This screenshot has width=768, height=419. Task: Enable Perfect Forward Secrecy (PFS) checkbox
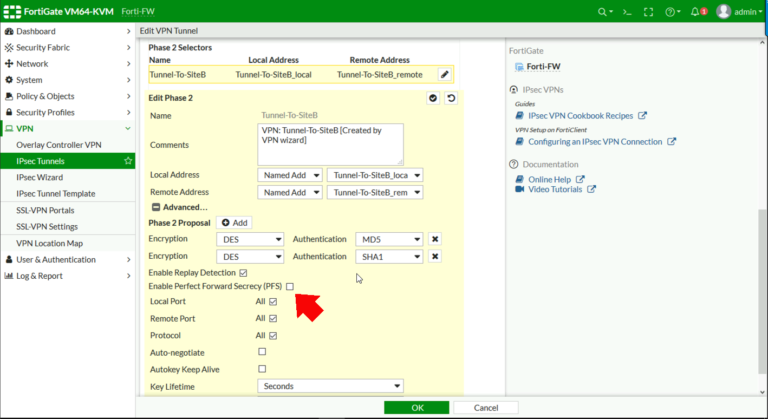pos(290,286)
